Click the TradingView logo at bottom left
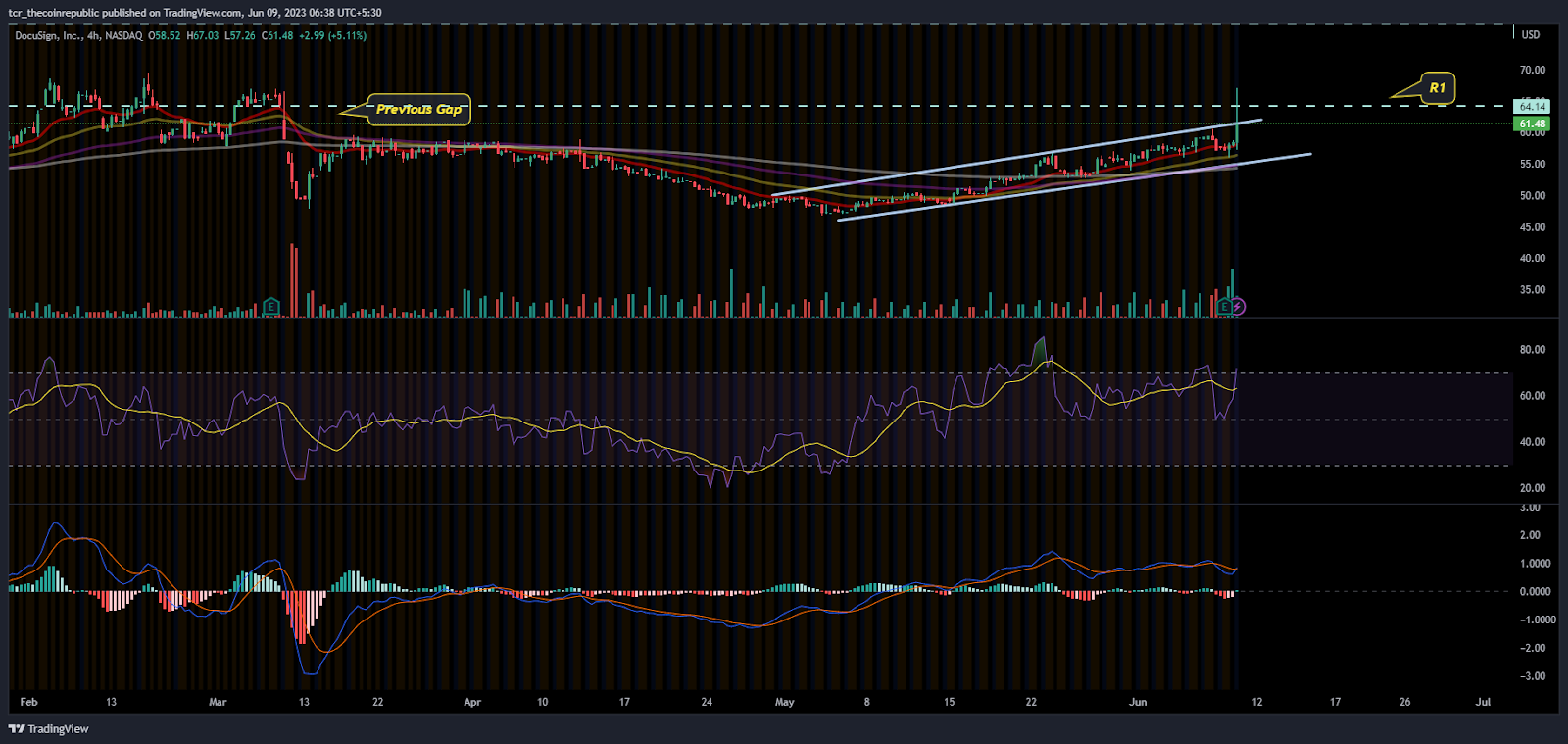The height and width of the screenshot is (744, 1568). click(48, 728)
